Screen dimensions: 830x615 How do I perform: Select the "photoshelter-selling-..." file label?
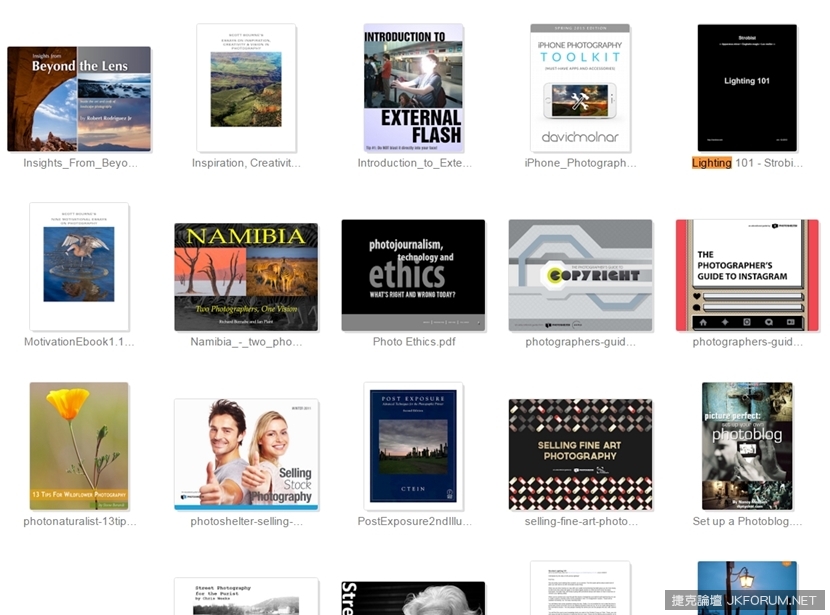(x=247, y=521)
